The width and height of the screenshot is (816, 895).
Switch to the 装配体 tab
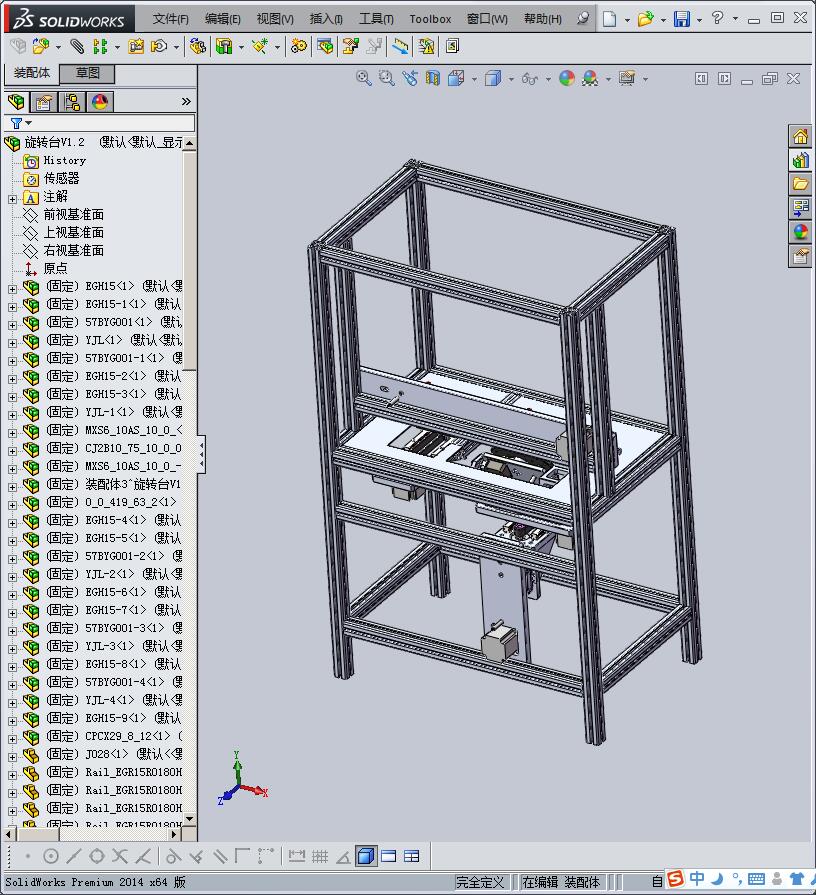coord(32,73)
